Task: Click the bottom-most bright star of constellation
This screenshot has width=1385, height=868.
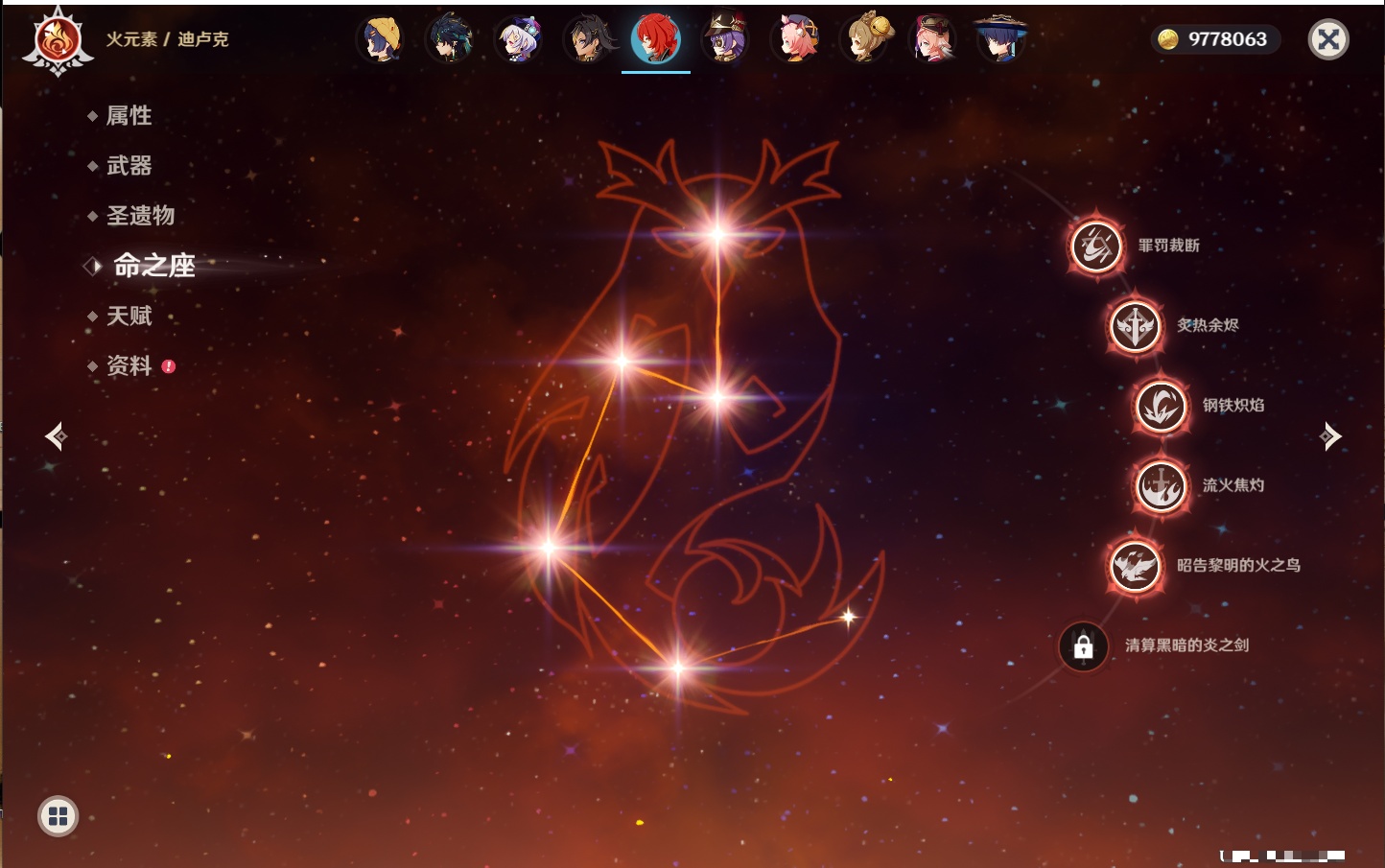Action: [x=678, y=668]
